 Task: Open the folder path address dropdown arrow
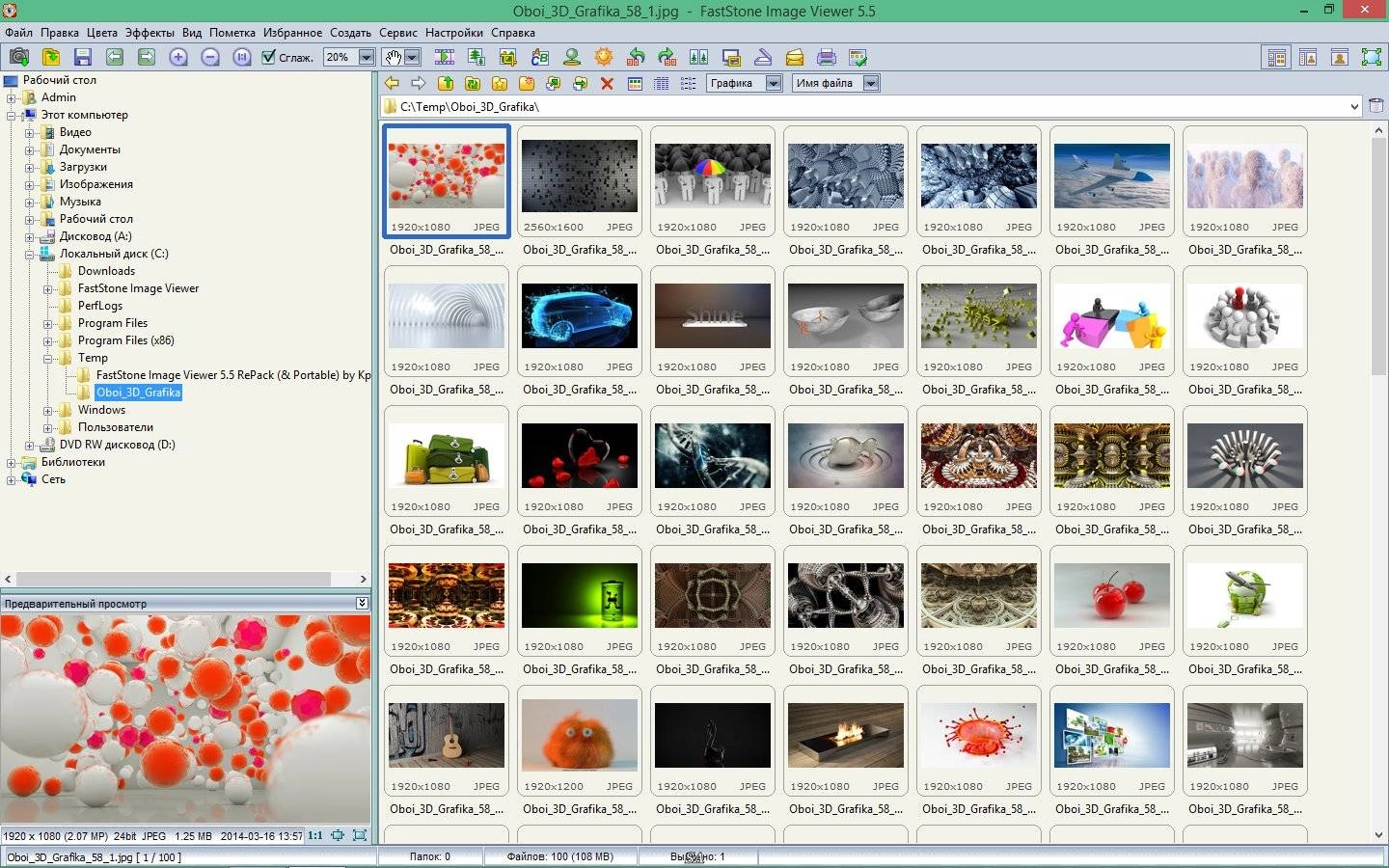(x=1354, y=106)
